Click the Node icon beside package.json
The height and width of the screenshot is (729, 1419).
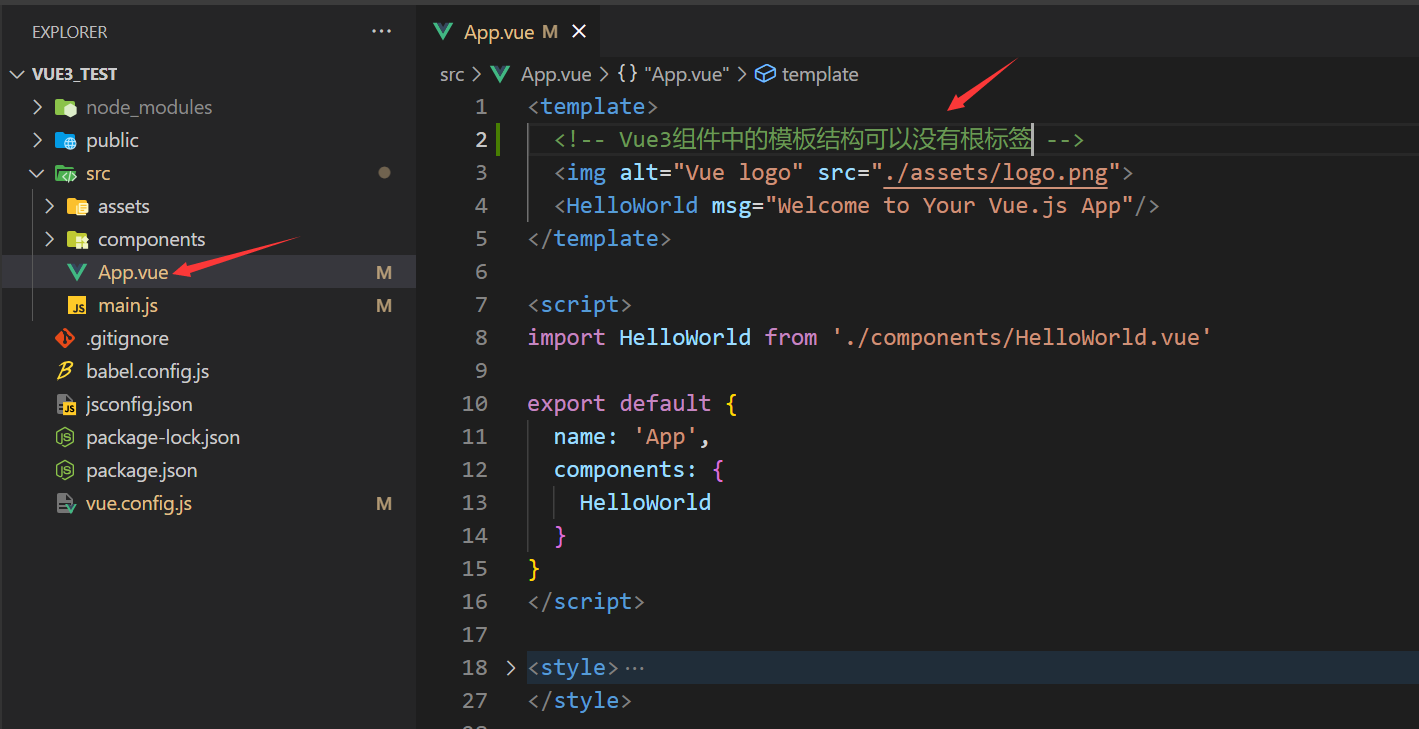pos(65,470)
